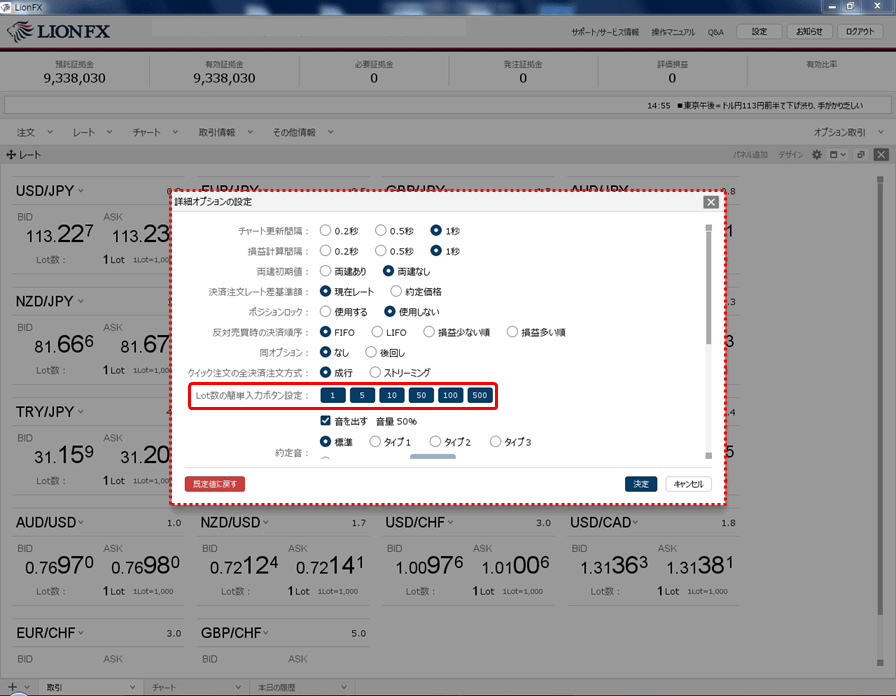Click the plus icon in the bottom bar
The height and width of the screenshot is (696, 896).
coord(13,687)
